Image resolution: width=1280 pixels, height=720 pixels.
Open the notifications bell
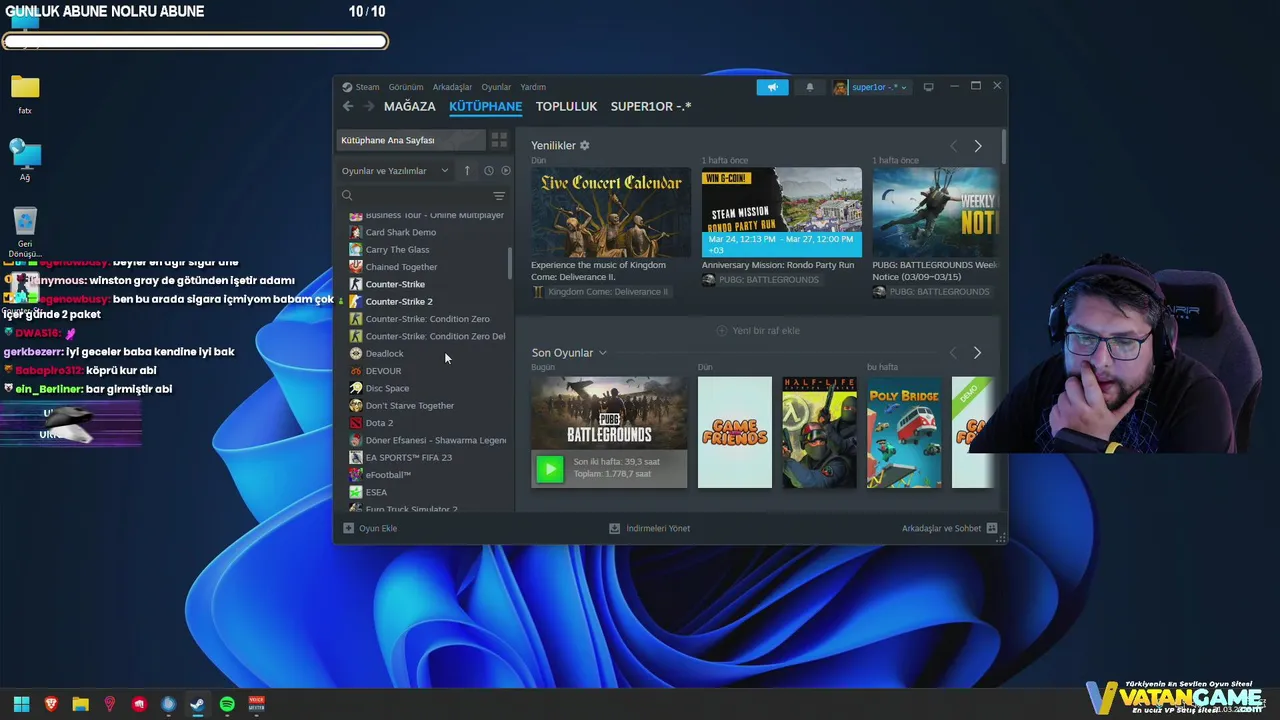tap(810, 87)
